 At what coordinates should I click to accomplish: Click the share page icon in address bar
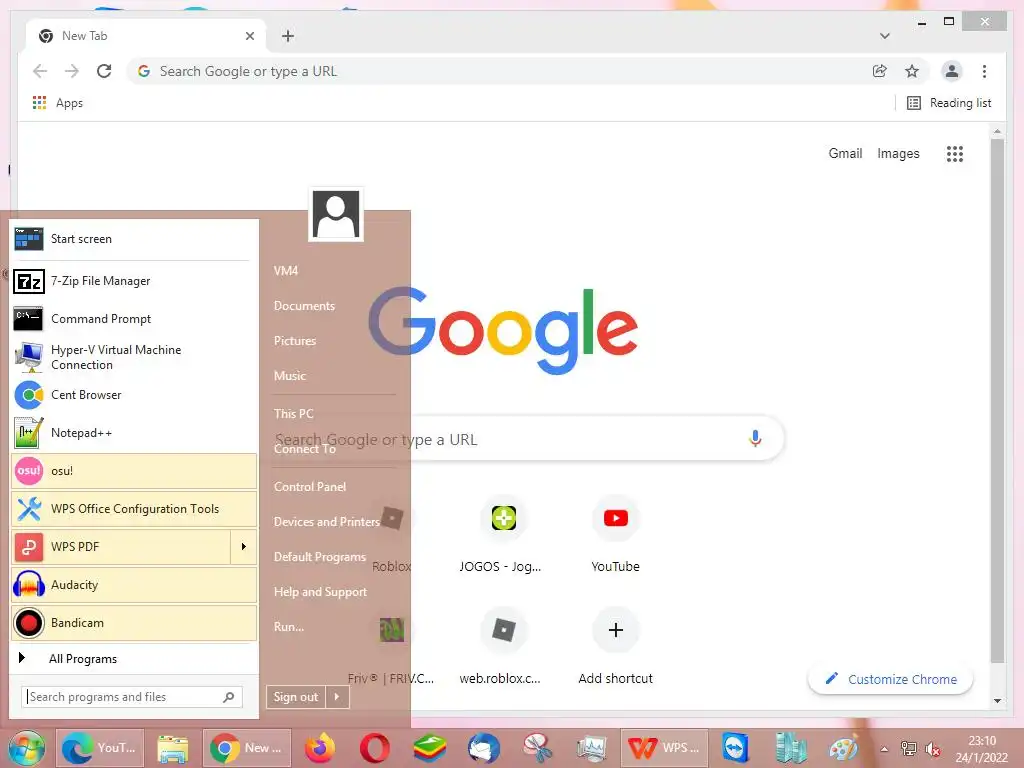coord(880,71)
